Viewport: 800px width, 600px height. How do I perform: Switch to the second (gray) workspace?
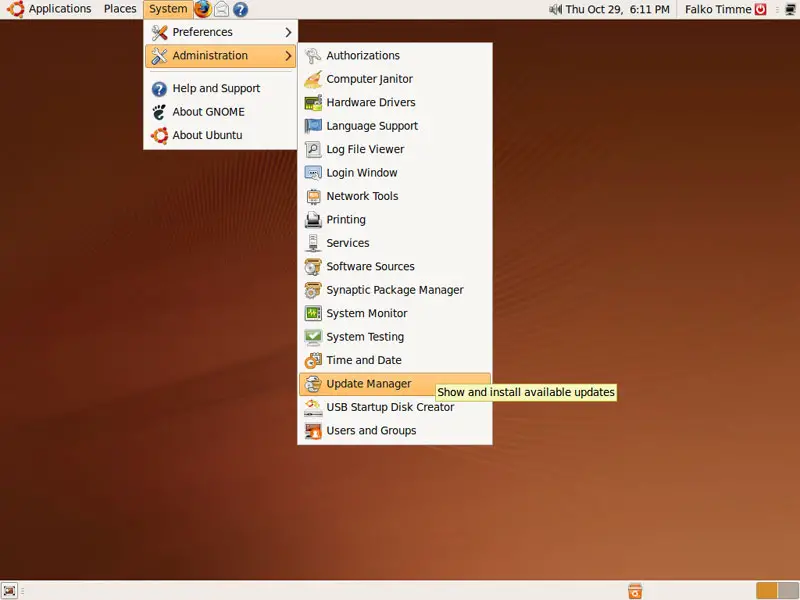[x=788, y=591]
